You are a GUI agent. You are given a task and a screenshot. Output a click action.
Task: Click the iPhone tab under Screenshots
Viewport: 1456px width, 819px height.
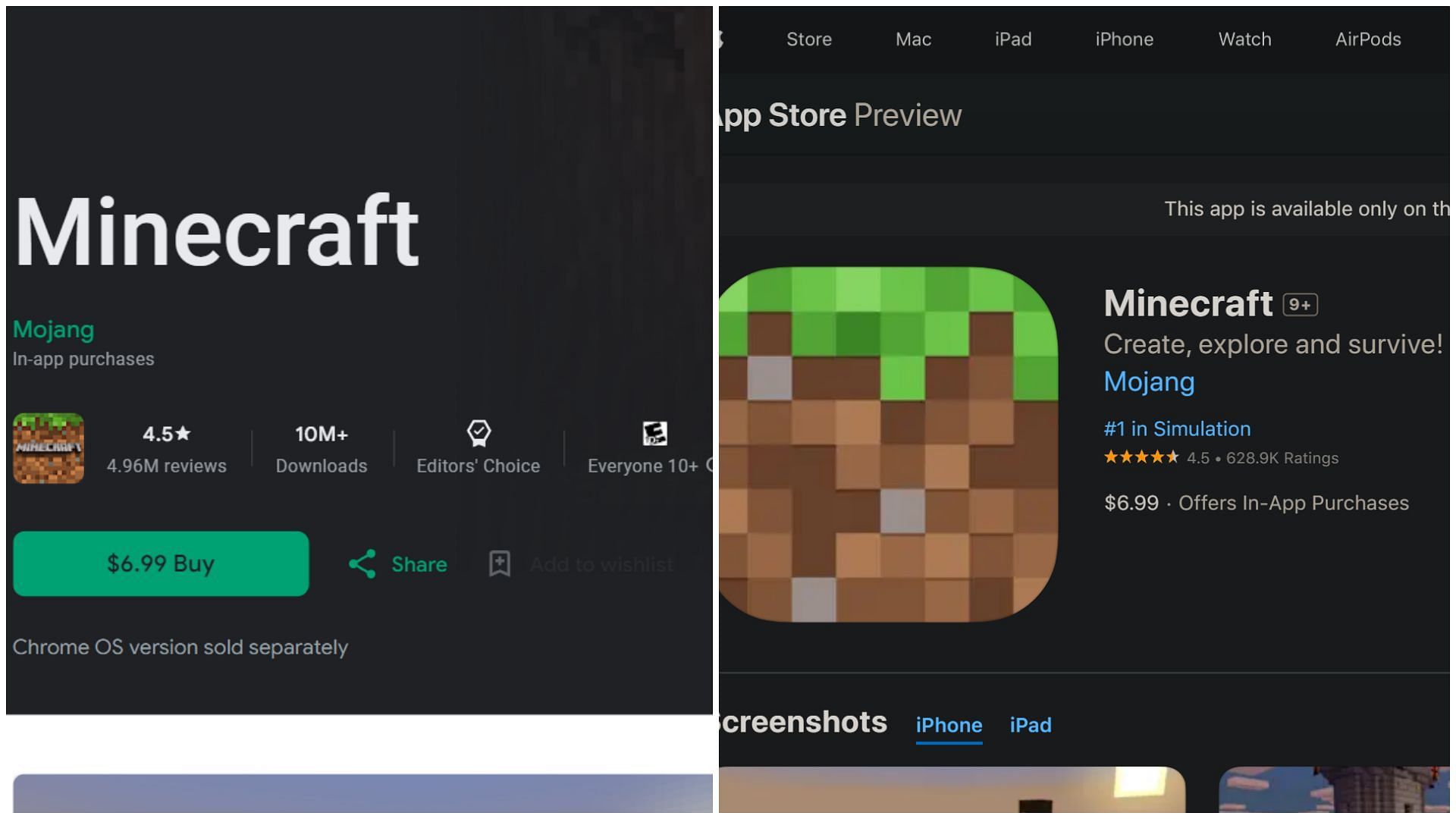949,724
